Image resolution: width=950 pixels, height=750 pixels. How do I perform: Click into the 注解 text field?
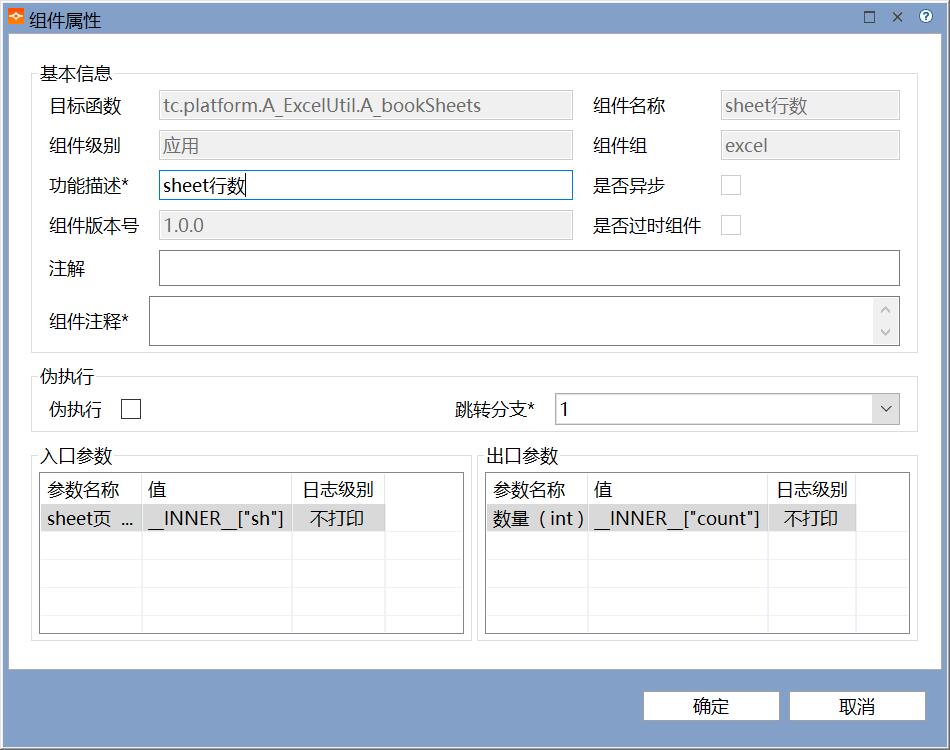click(x=529, y=268)
